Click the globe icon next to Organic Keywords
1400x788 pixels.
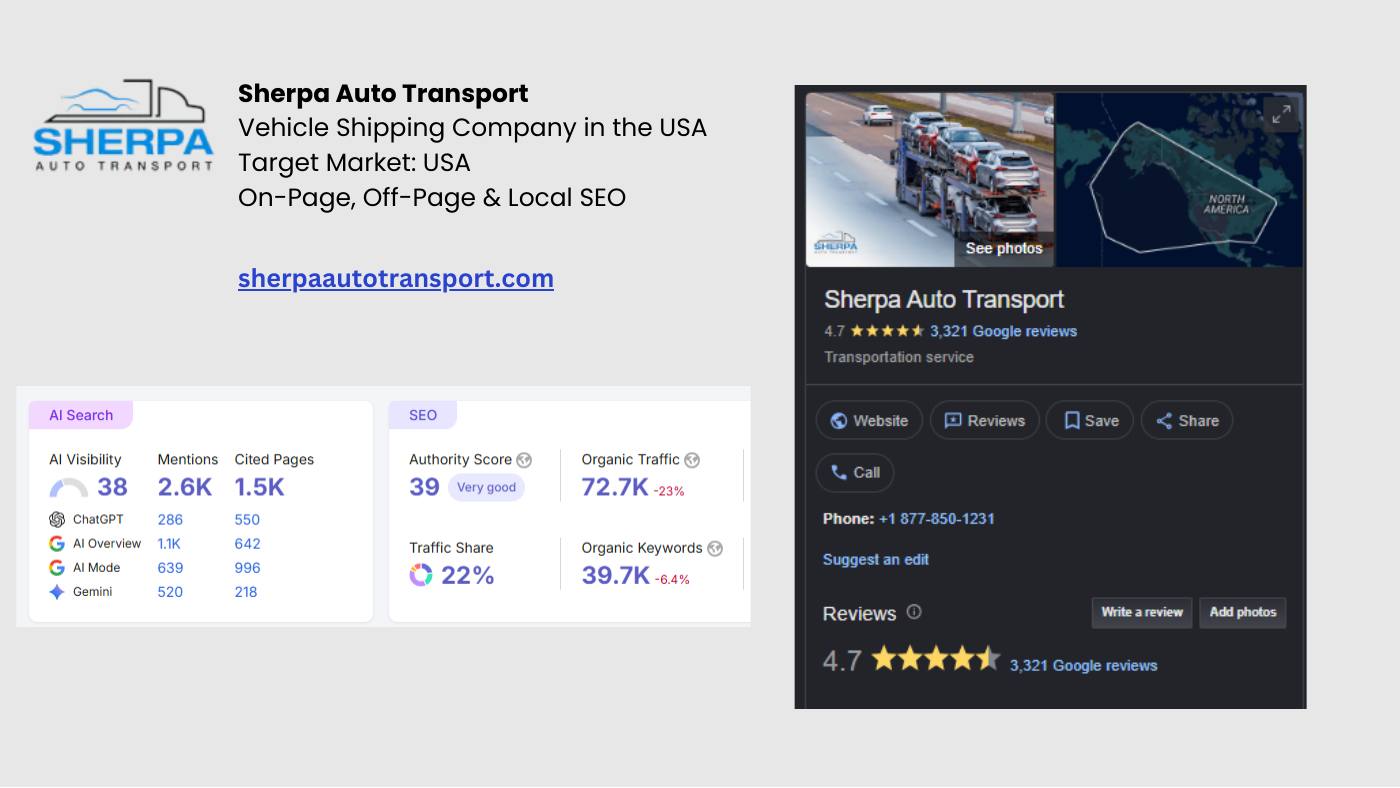715,548
